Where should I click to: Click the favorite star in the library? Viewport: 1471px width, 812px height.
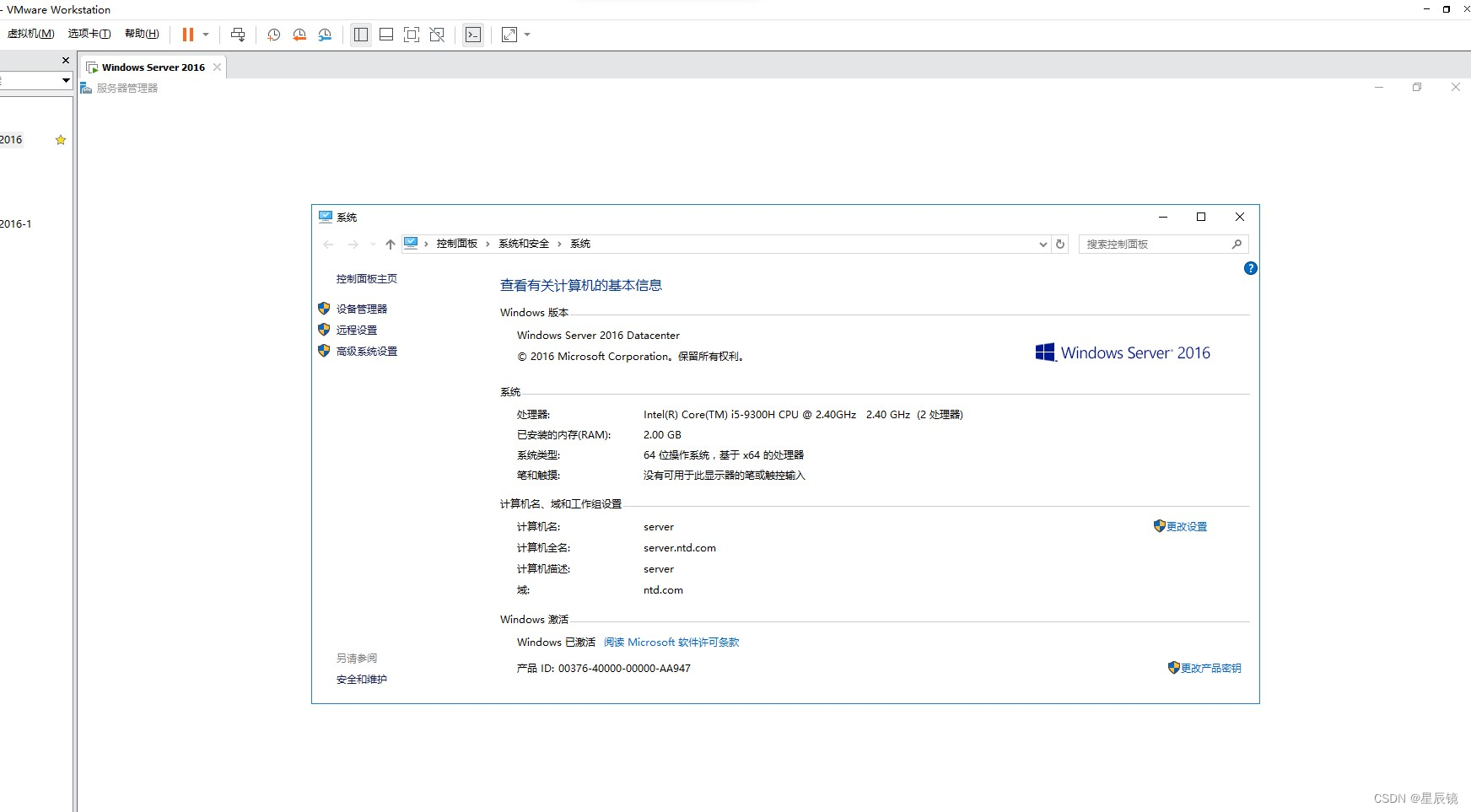pos(61,140)
